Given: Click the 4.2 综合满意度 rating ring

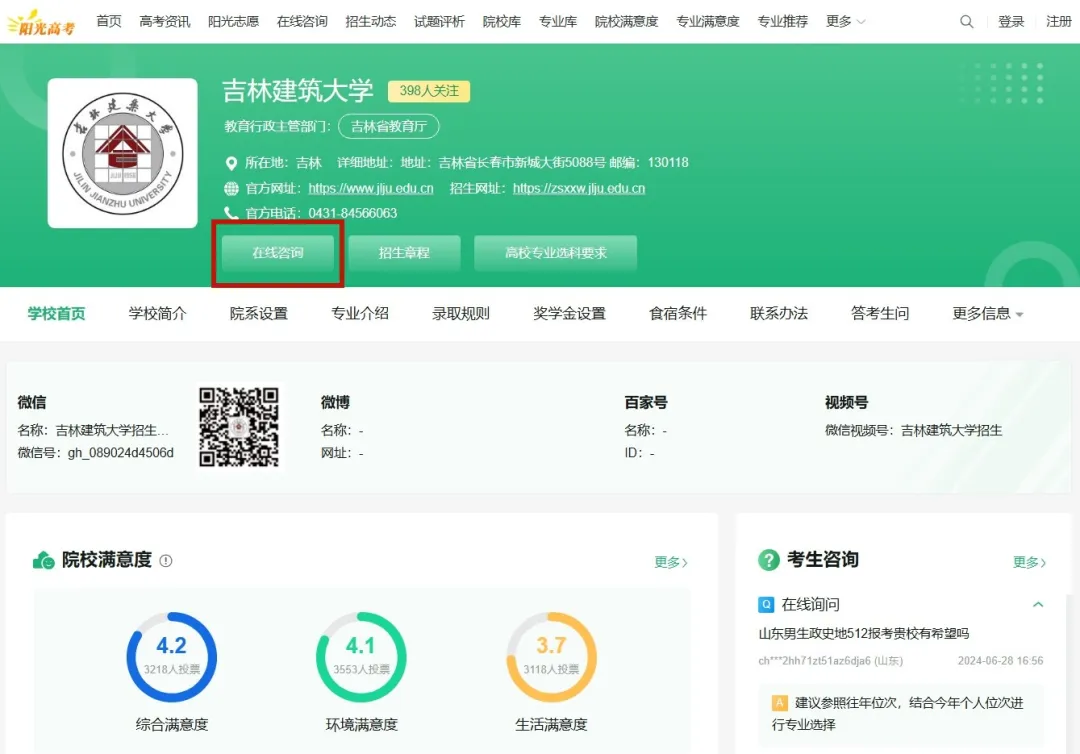Looking at the screenshot, I should click(x=172, y=657).
